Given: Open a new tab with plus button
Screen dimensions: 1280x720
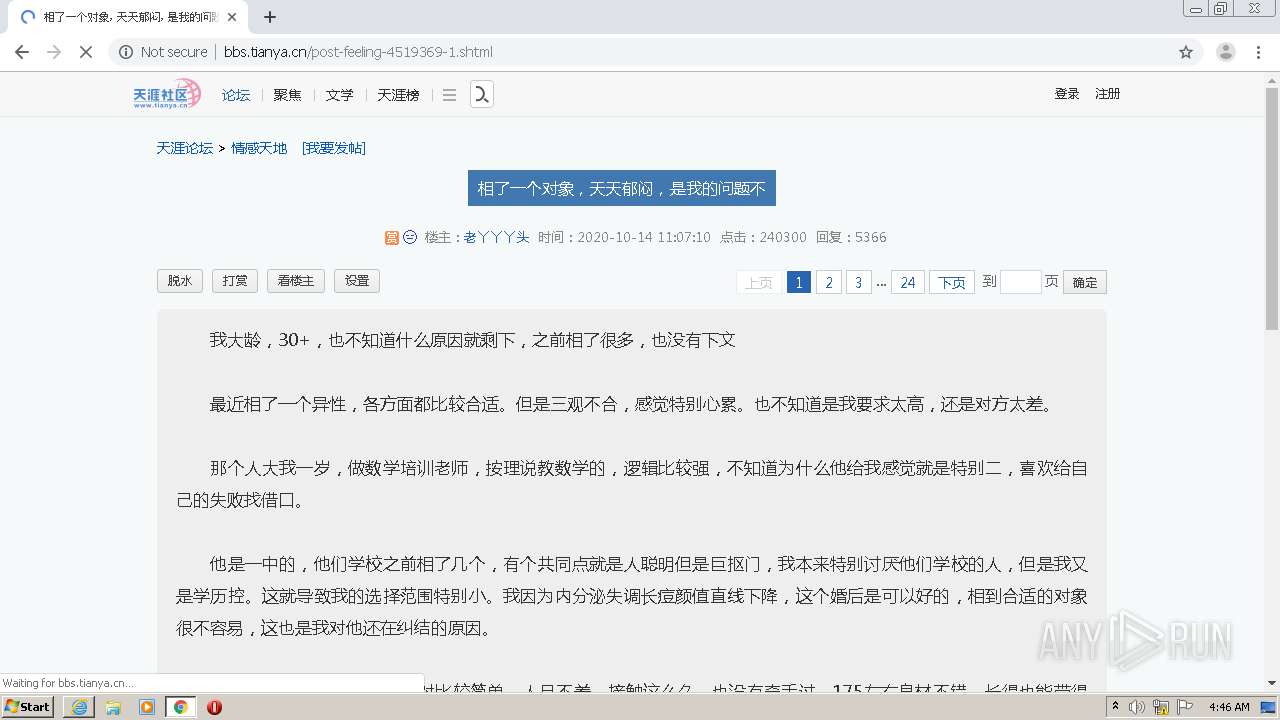Looking at the screenshot, I should click(x=270, y=17).
